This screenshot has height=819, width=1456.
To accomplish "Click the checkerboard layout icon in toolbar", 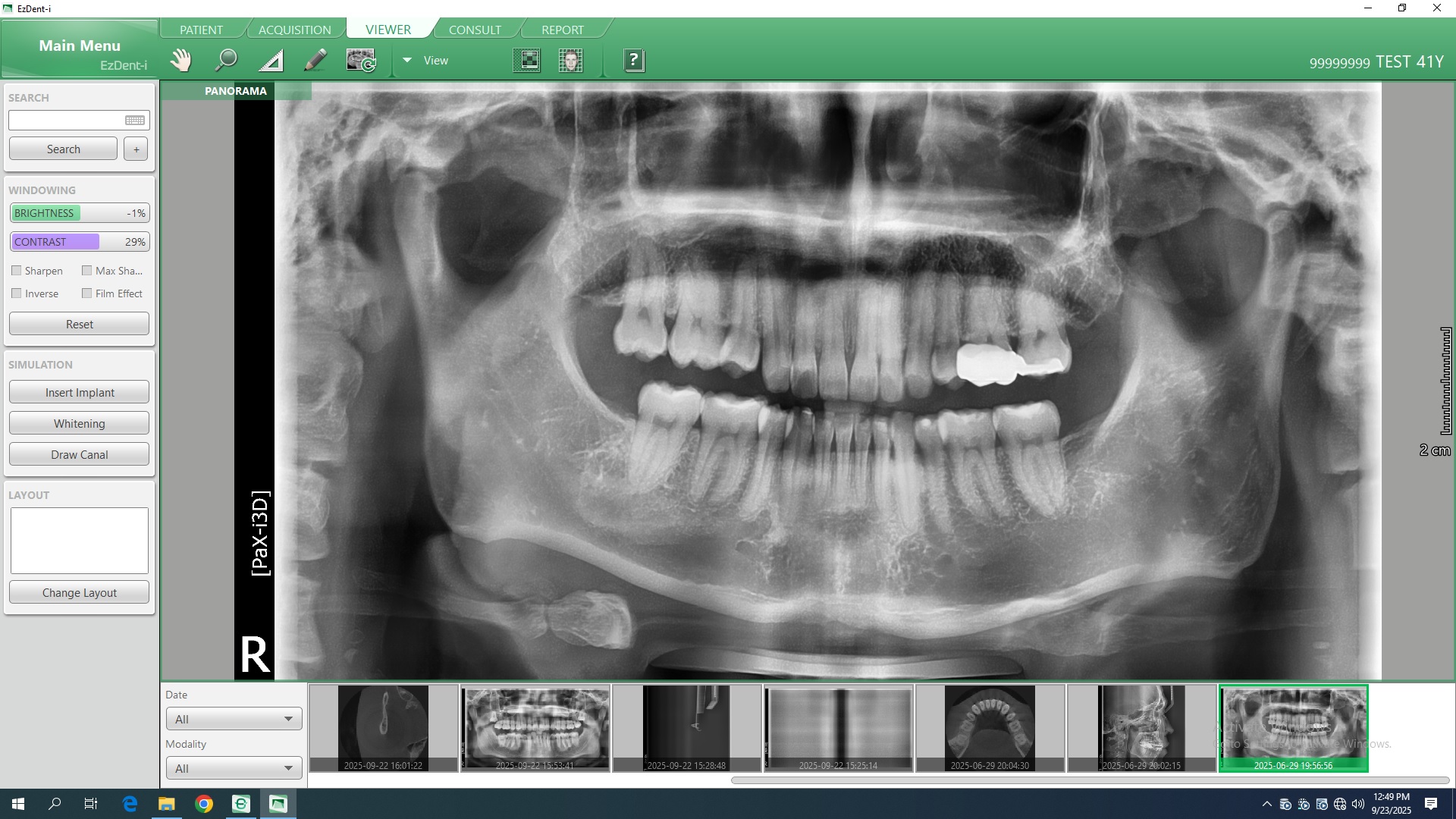I will 526,60.
